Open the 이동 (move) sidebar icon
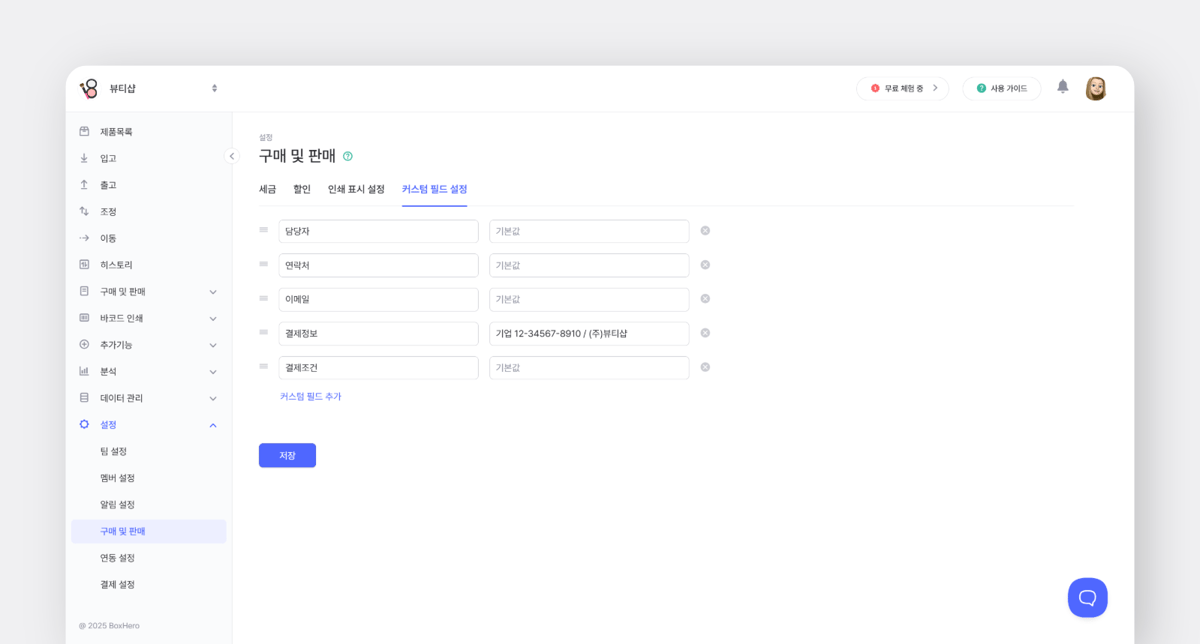Image resolution: width=1200 pixels, height=644 pixels. point(85,238)
